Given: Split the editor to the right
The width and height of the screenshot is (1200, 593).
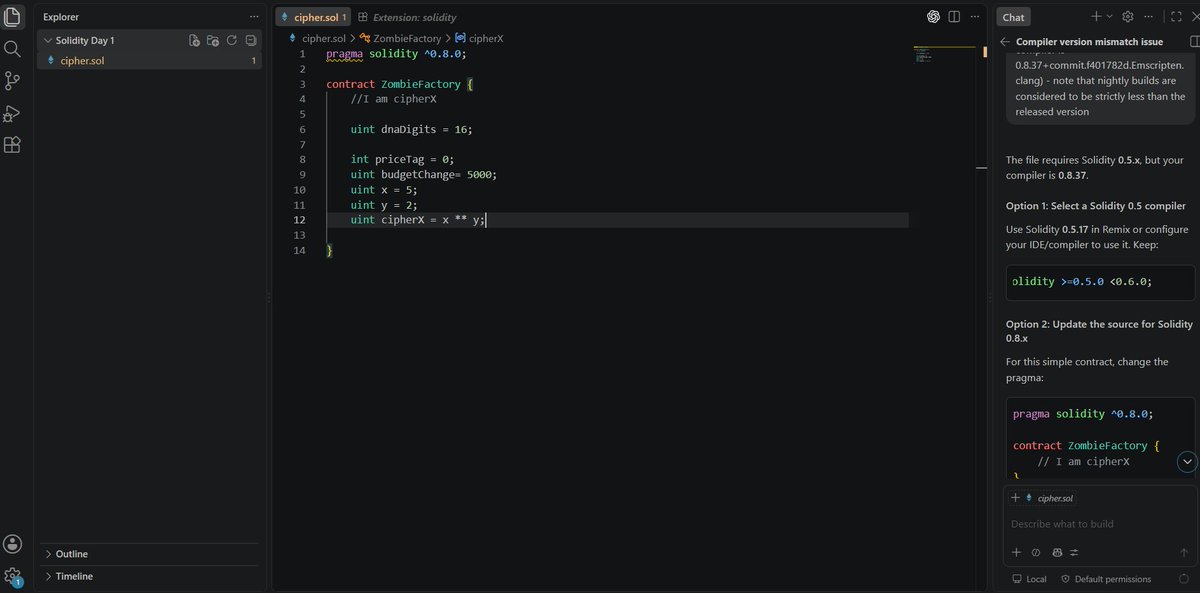Looking at the screenshot, I should pyautogui.click(x=954, y=17).
